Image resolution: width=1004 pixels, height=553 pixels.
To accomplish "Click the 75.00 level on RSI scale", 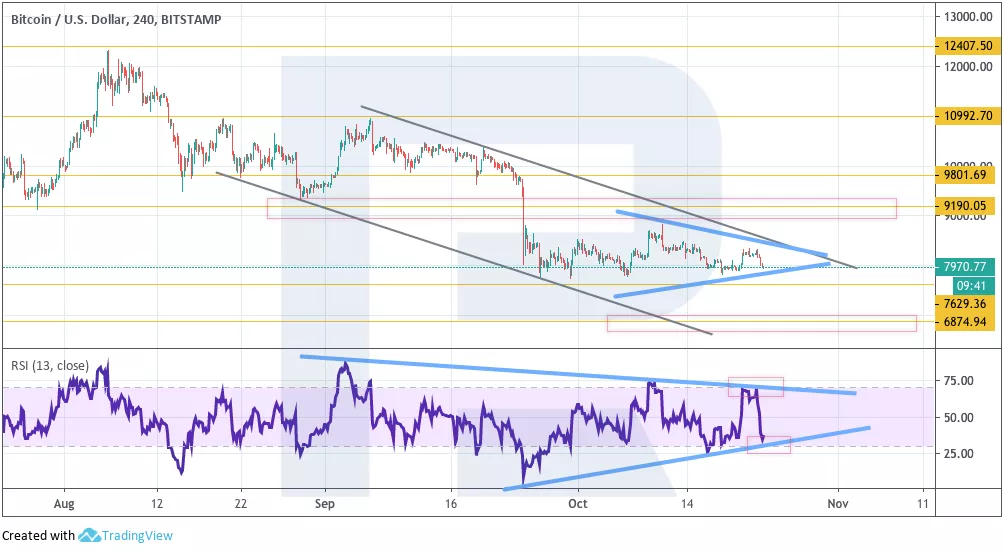I will click(959, 381).
